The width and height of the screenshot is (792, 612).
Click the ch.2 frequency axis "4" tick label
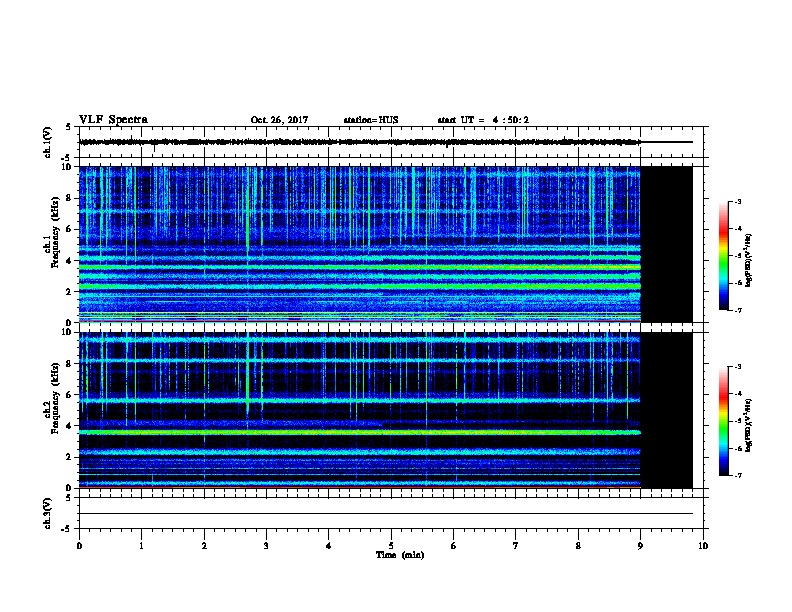coord(69,426)
